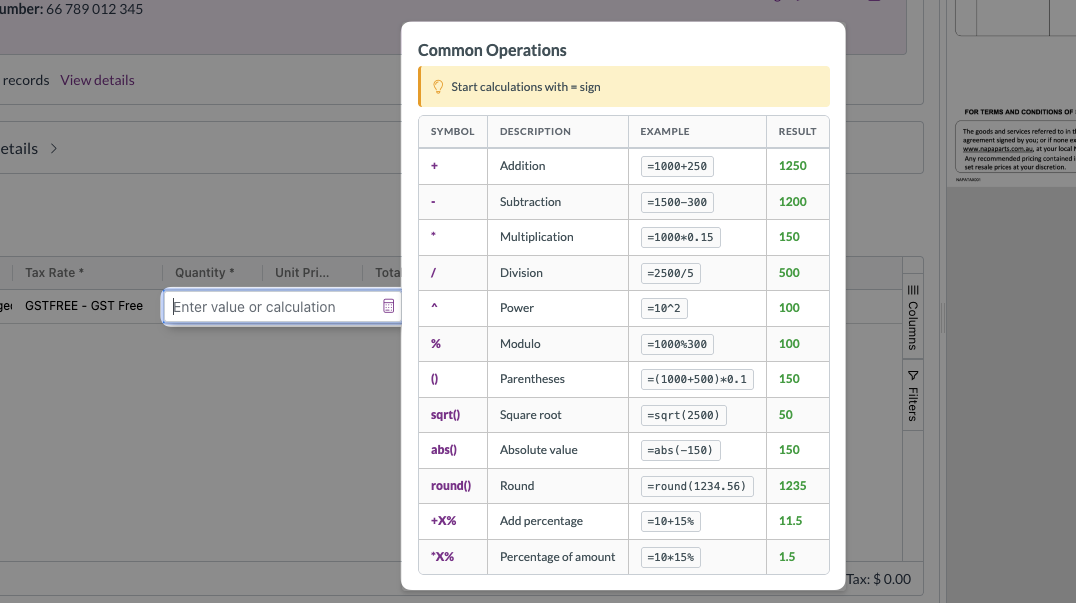Sort by the Quantity column header

[x=204, y=272]
